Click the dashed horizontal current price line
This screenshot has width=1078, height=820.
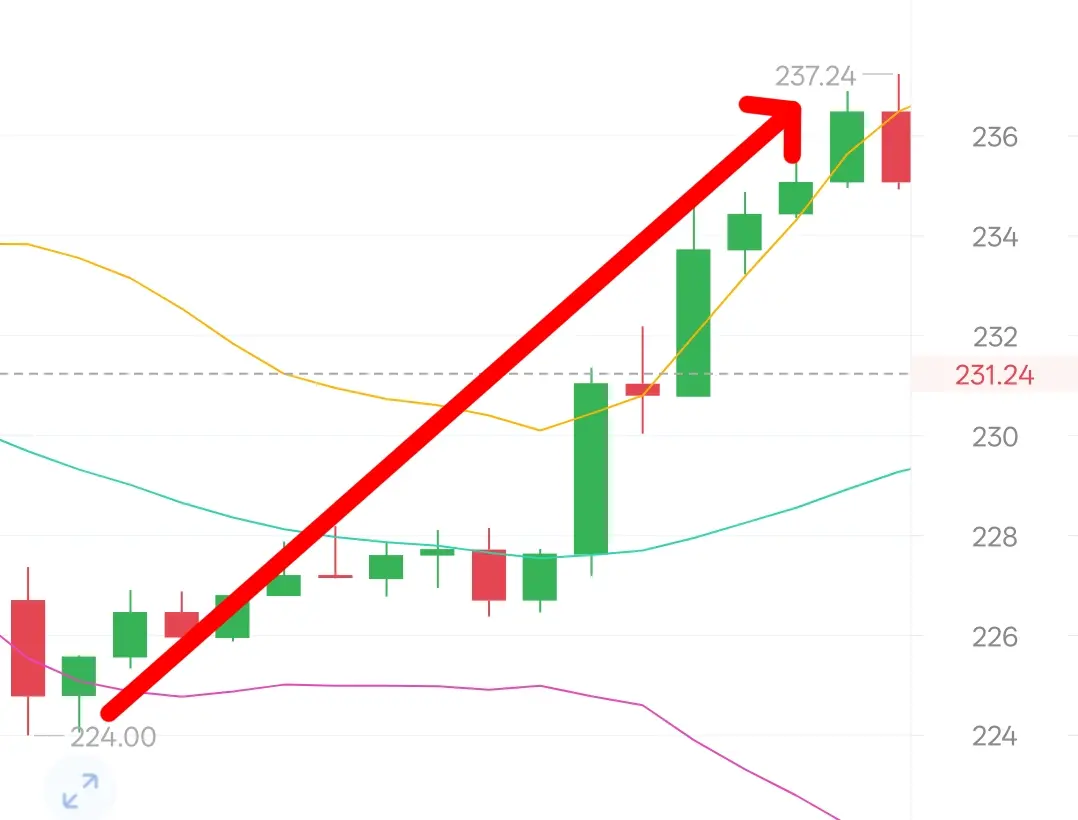pyautogui.click(x=455, y=374)
